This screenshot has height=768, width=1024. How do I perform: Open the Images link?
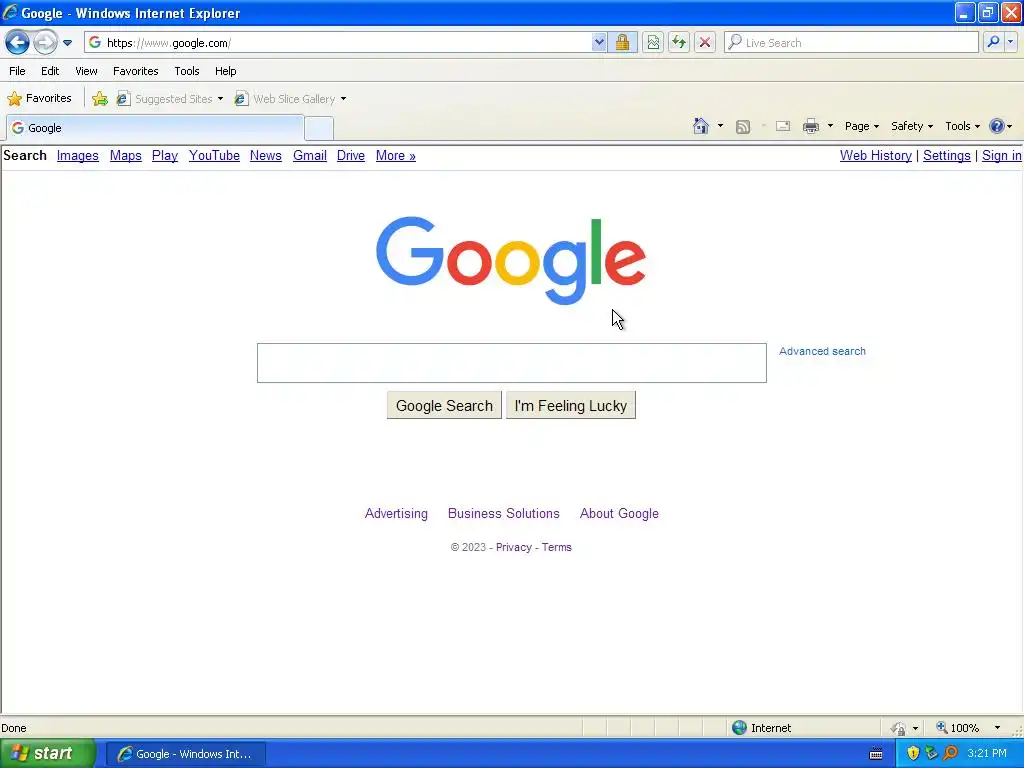tap(78, 155)
